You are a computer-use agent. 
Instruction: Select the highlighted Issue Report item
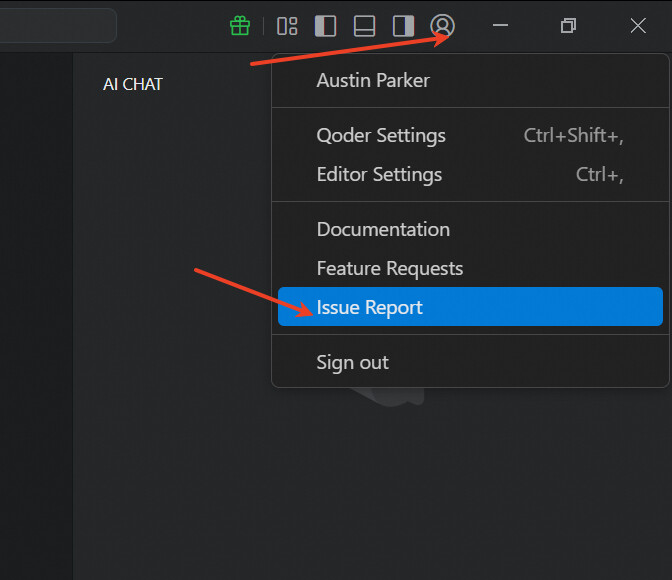tap(370, 307)
